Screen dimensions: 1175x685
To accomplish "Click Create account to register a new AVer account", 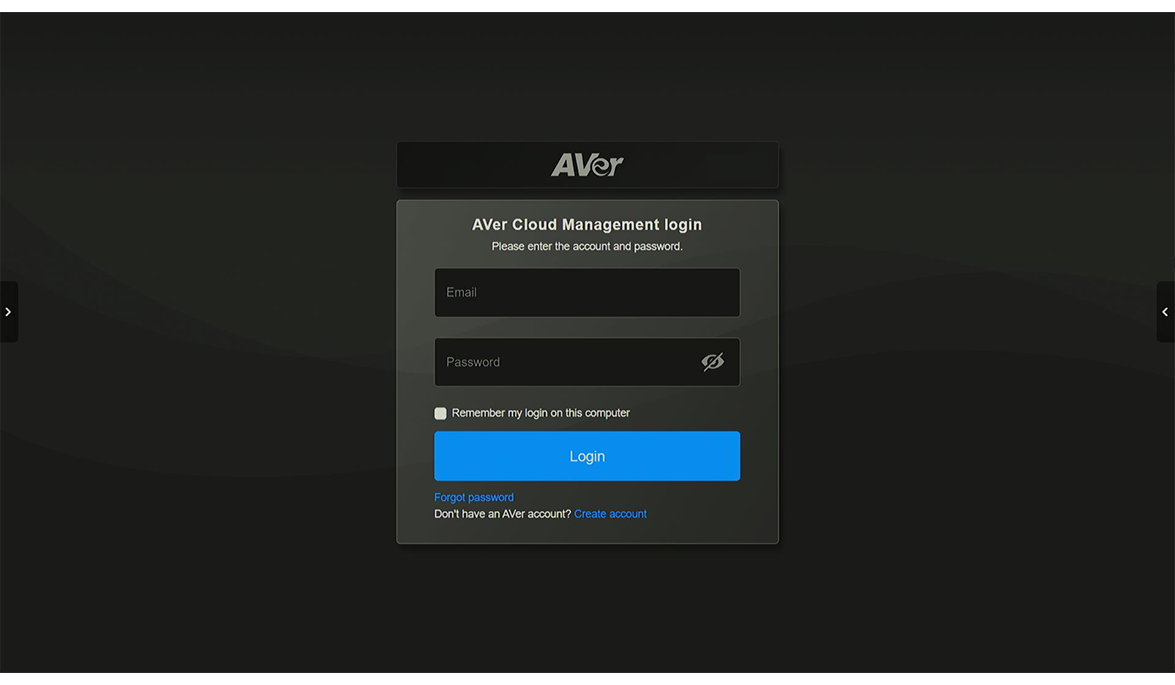I will pyautogui.click(x=610, y=513).
